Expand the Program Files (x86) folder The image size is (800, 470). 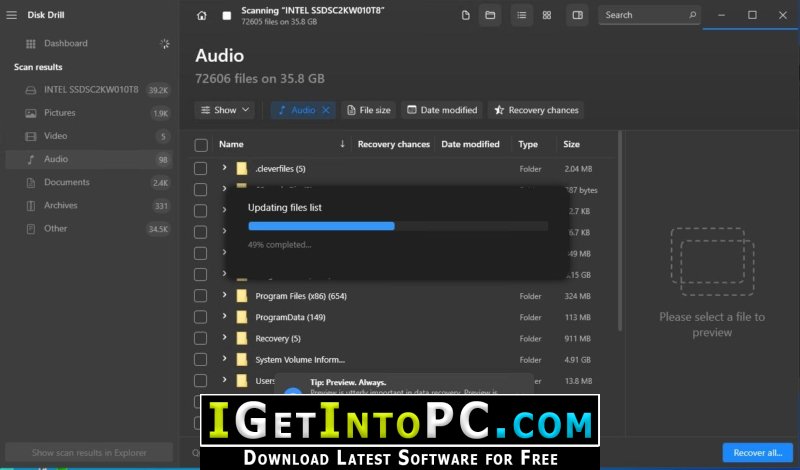tap(224, 295)
